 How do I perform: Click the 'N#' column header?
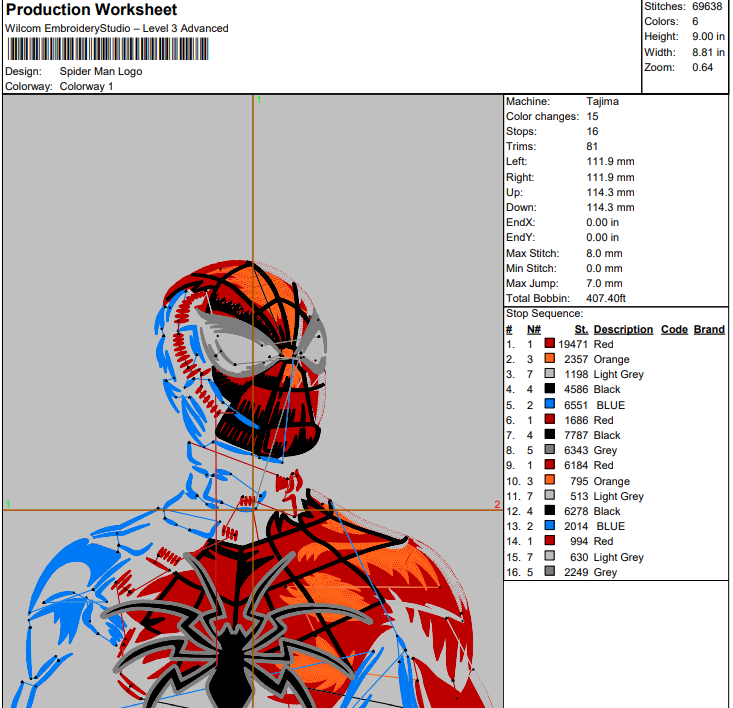coord(534,329)
